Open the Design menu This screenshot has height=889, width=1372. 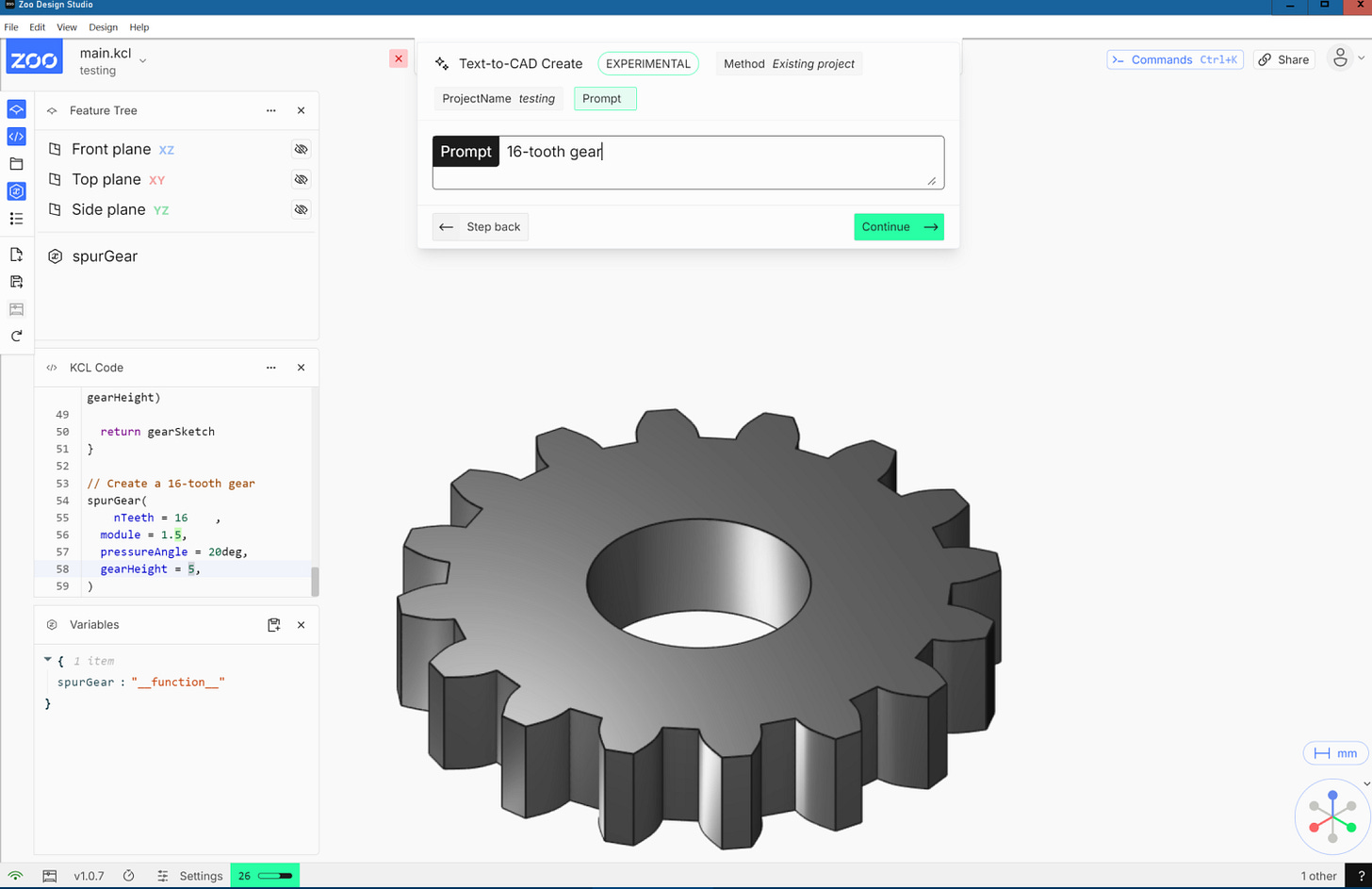pos(104,27)
